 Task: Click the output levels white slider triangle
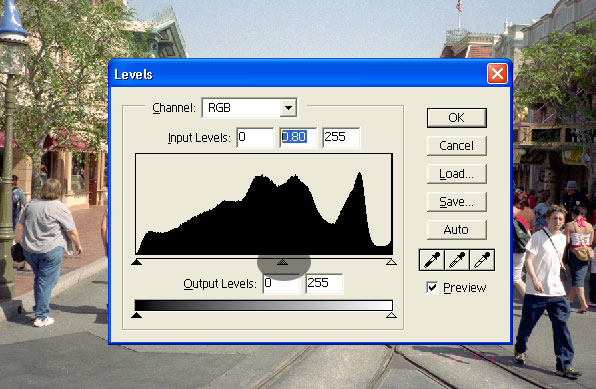391,315
